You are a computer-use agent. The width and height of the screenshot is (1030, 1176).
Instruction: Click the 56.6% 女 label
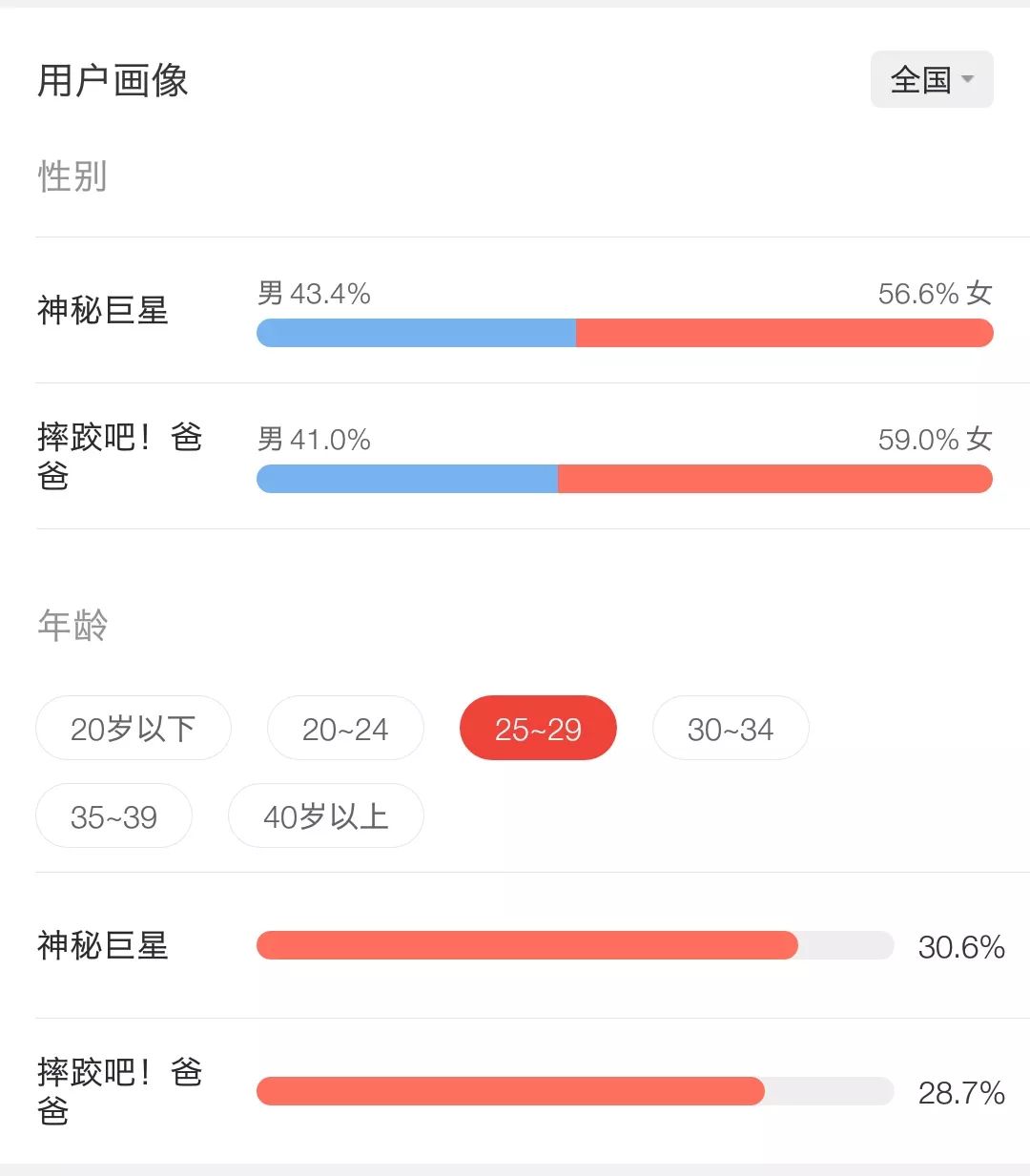click(935, 294)
